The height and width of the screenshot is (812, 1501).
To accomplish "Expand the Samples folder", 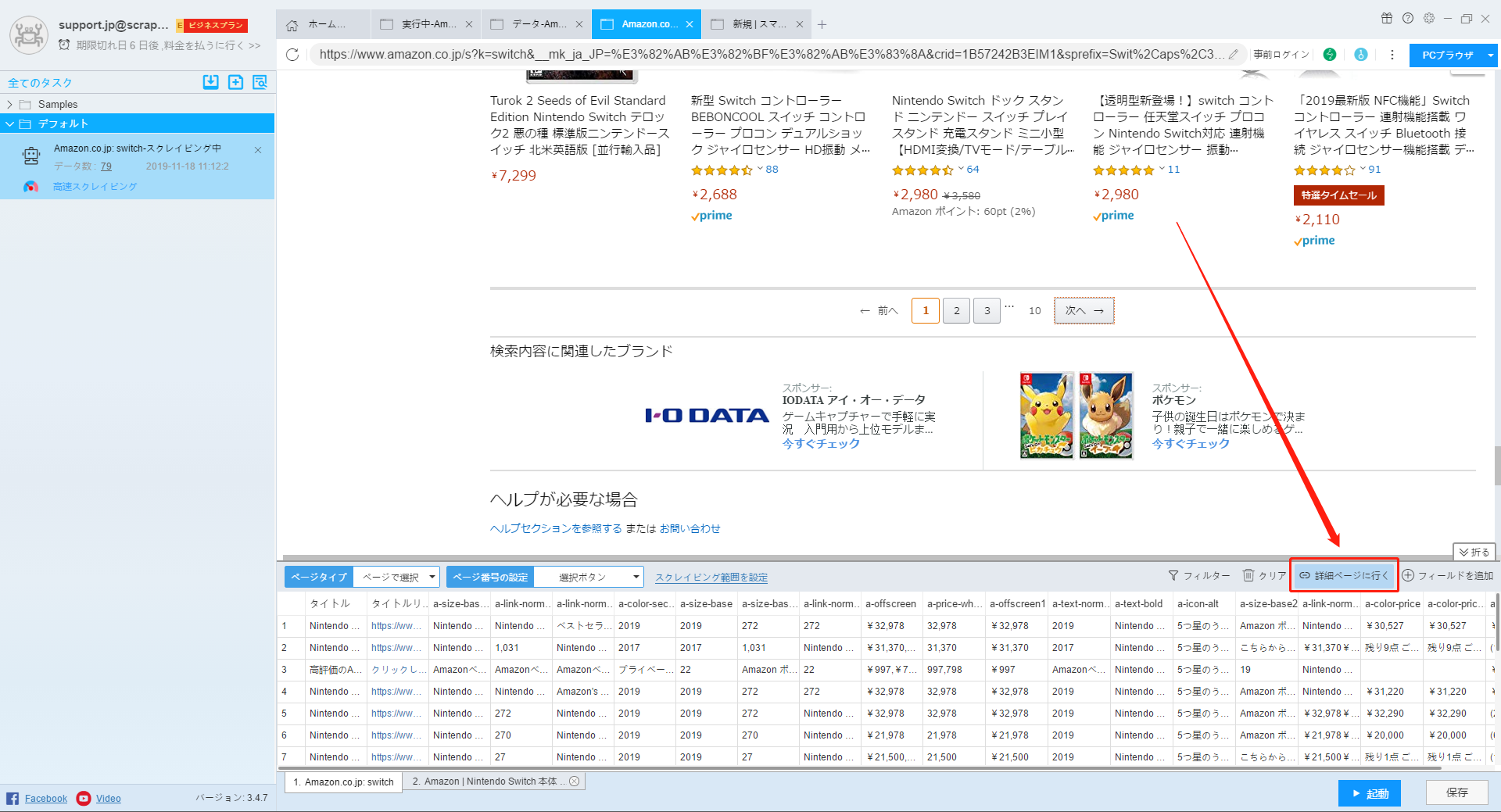I will tap(9, 104).
